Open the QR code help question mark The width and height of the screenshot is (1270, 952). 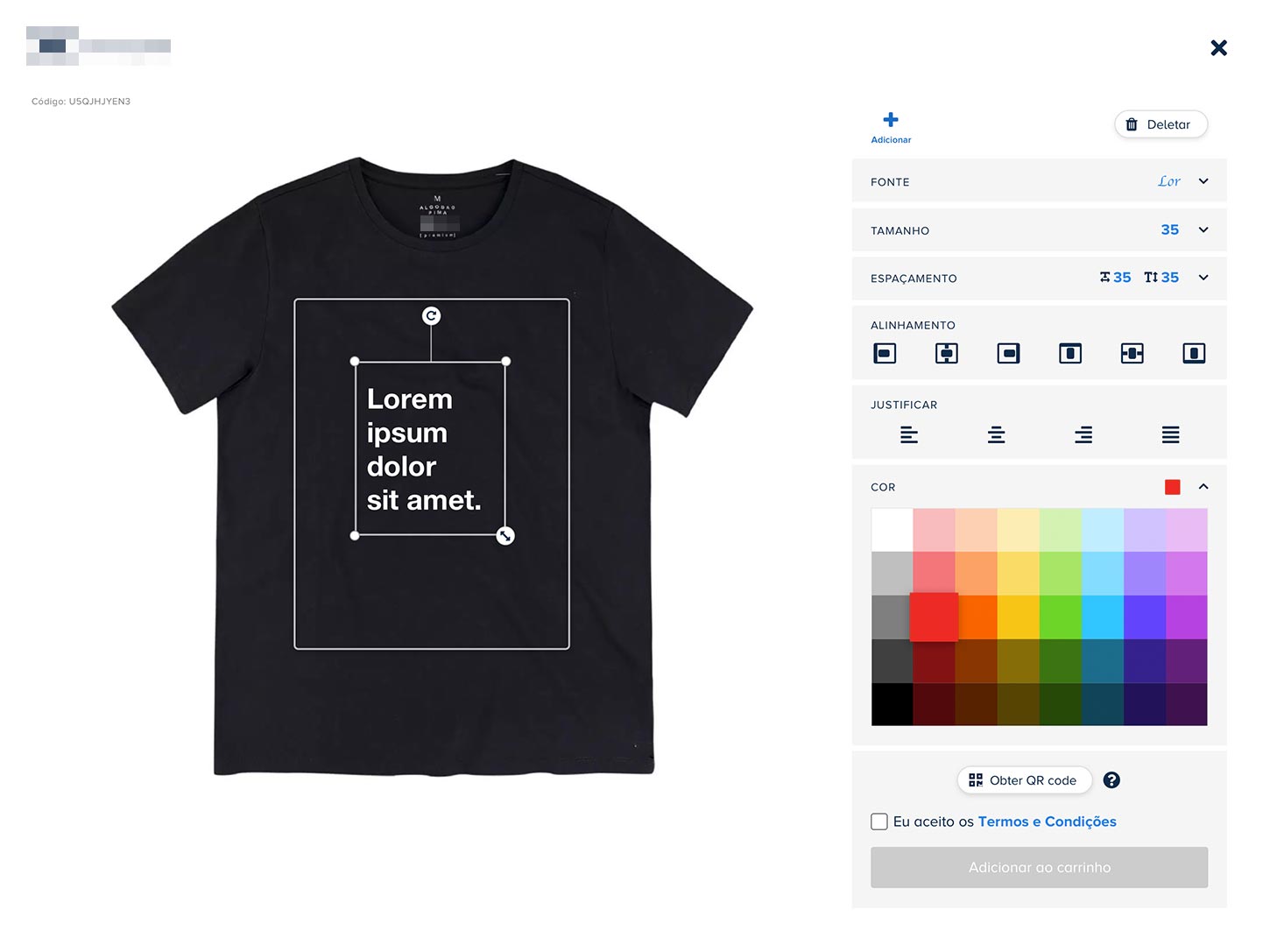pyautogui.click(x=1111, y=780)
